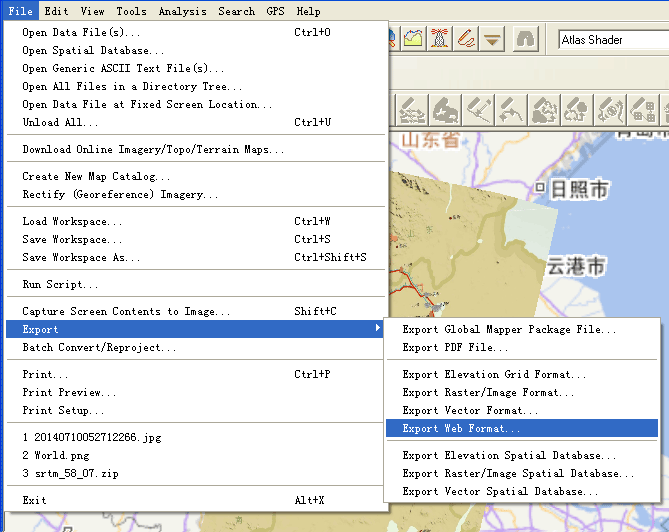Open the Atlas Shader dropdown
The width and height of the screenshot is (669, 532).
pyautogui.click(x=614, y=40)
